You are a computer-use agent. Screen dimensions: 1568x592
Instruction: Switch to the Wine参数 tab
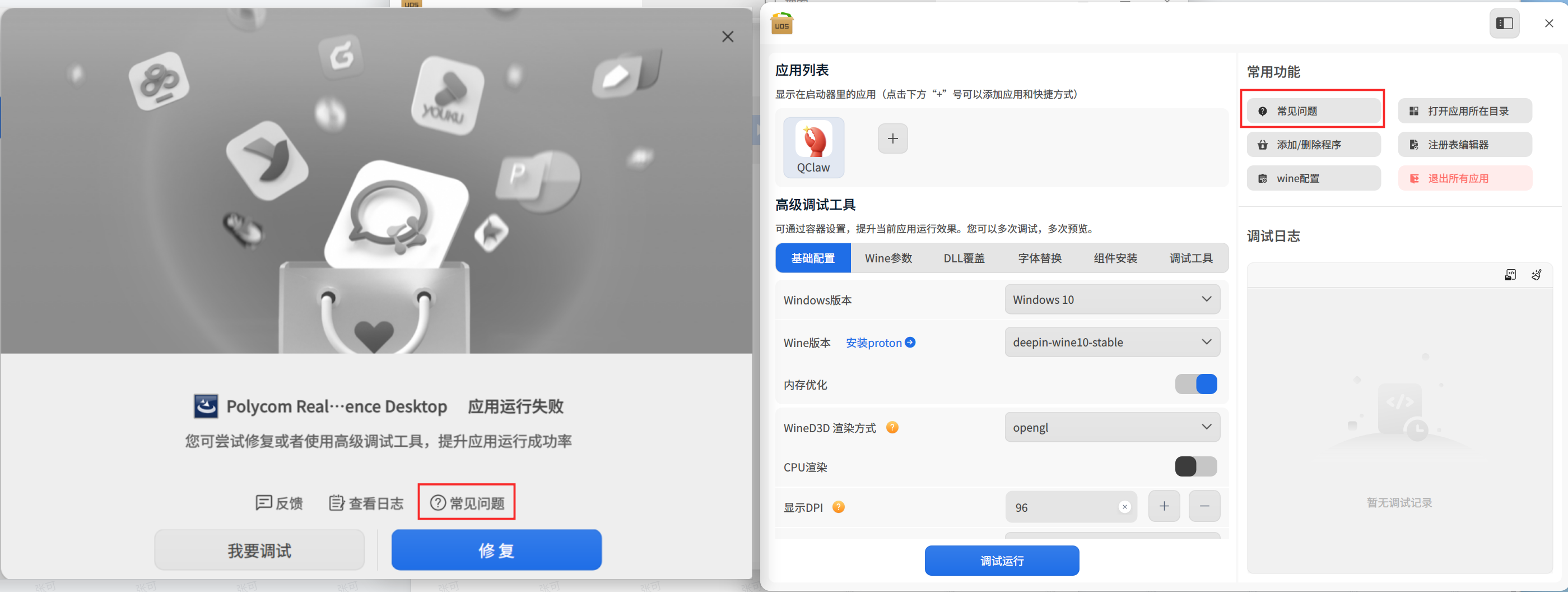888,258
